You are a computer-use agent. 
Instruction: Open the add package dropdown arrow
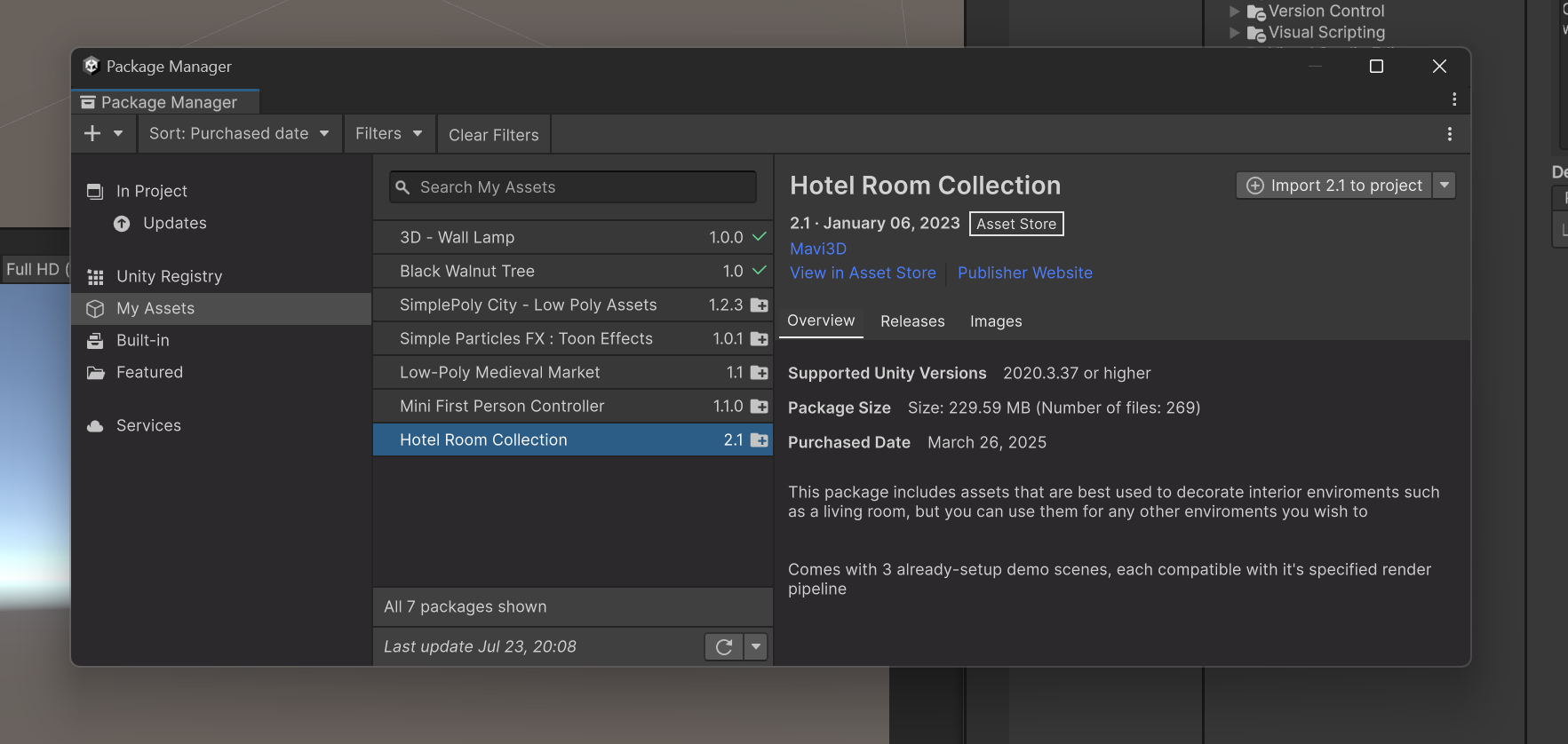tap(118, 133)
